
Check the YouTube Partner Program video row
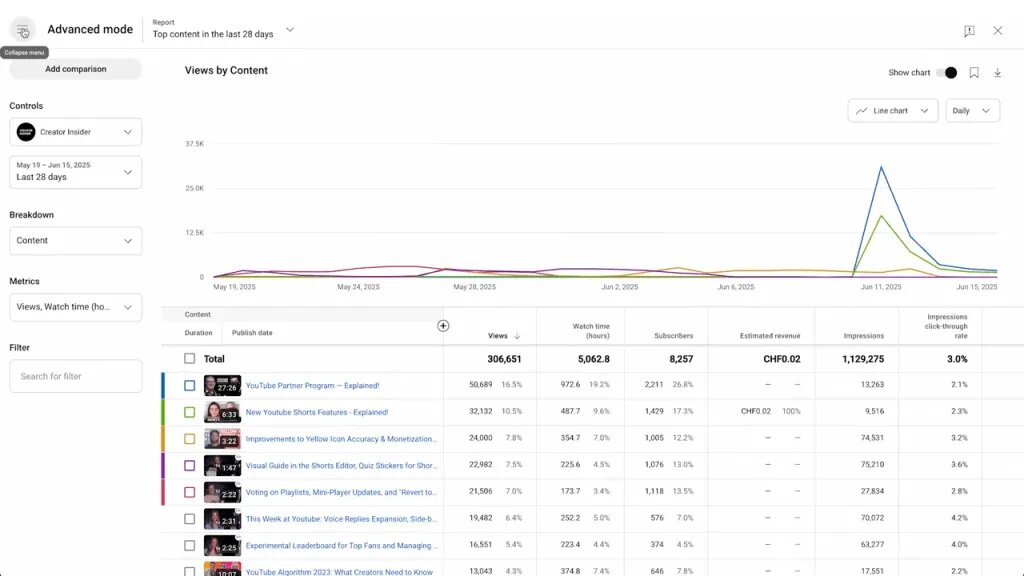[189, 384]
